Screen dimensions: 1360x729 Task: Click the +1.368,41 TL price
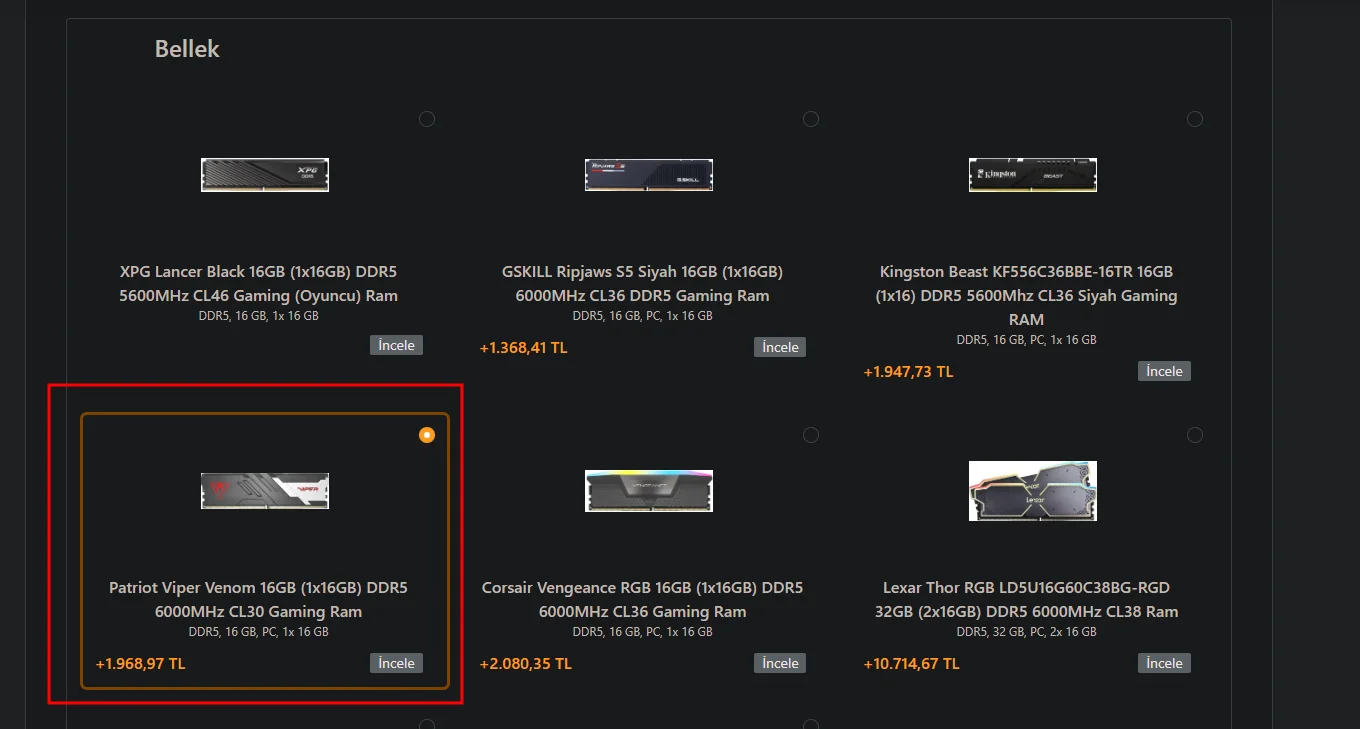coord(524,348)
